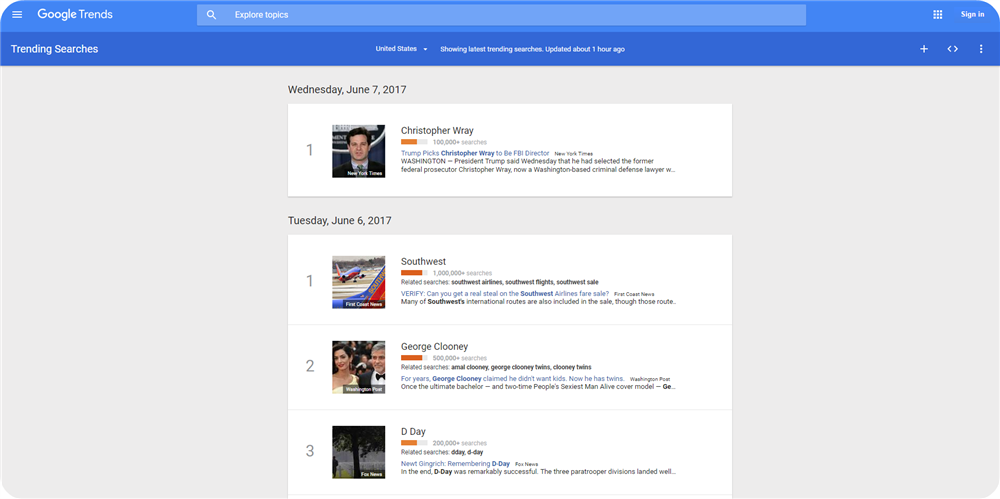The image size is (1000, 499).
Task: Click Sign in
Action: point(972,15)
